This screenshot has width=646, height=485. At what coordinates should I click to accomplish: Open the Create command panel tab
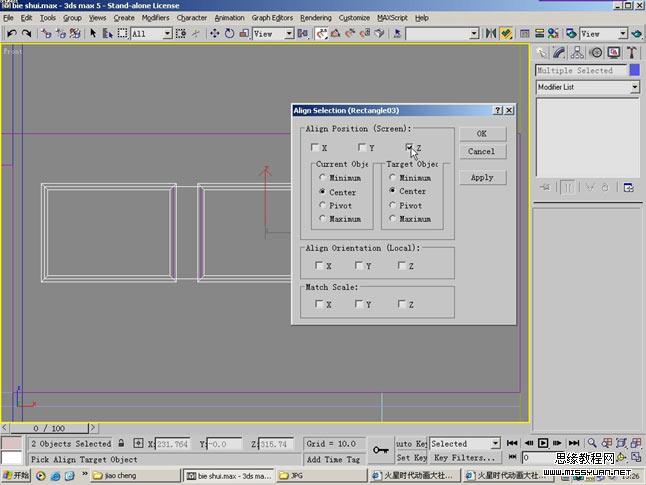pyautogui.click(x=542, y=52)
